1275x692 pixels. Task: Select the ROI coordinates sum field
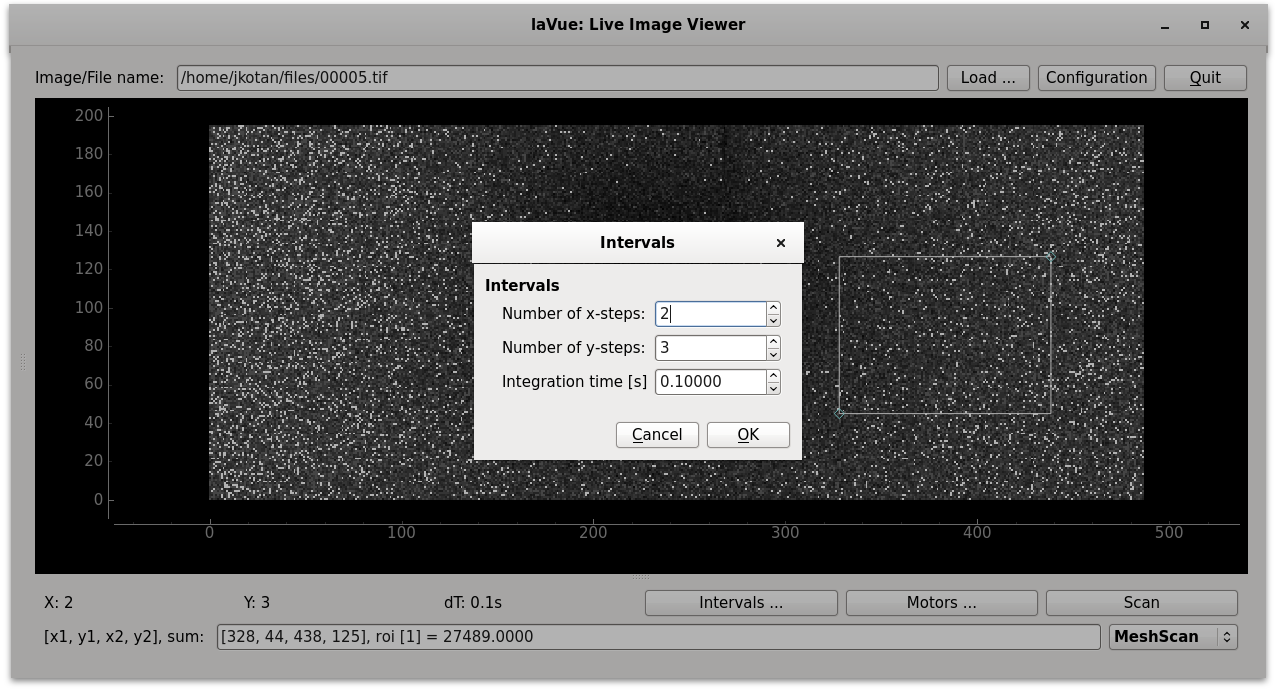click(658, 637)
